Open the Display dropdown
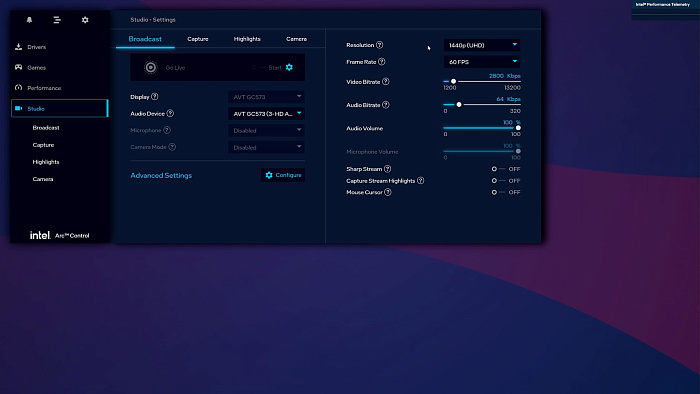700x394 pixels. click(267, 96)
